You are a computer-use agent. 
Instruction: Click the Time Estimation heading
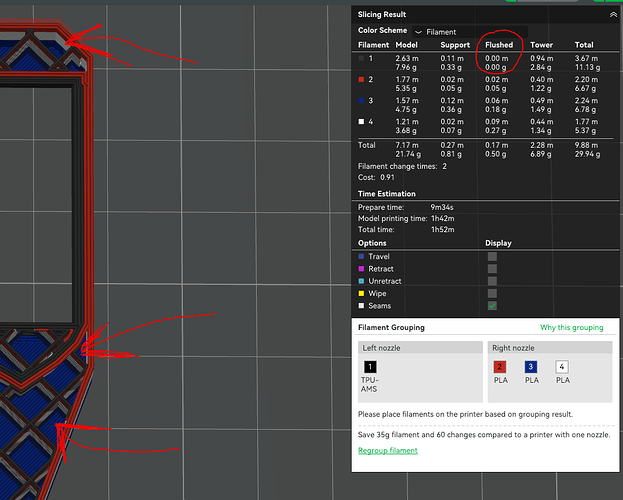[x=387, y=194]
